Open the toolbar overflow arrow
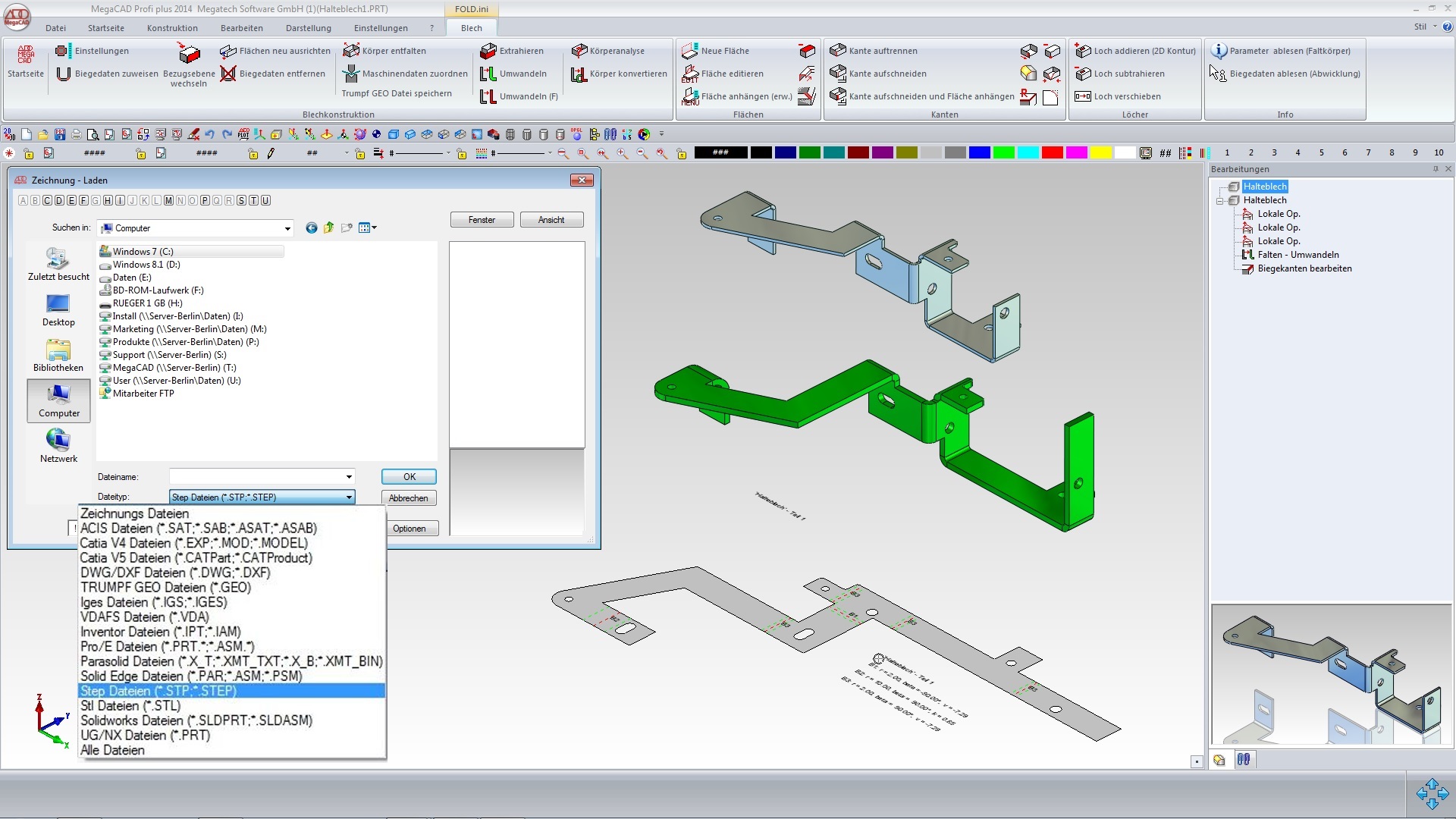 coord(661,134)
